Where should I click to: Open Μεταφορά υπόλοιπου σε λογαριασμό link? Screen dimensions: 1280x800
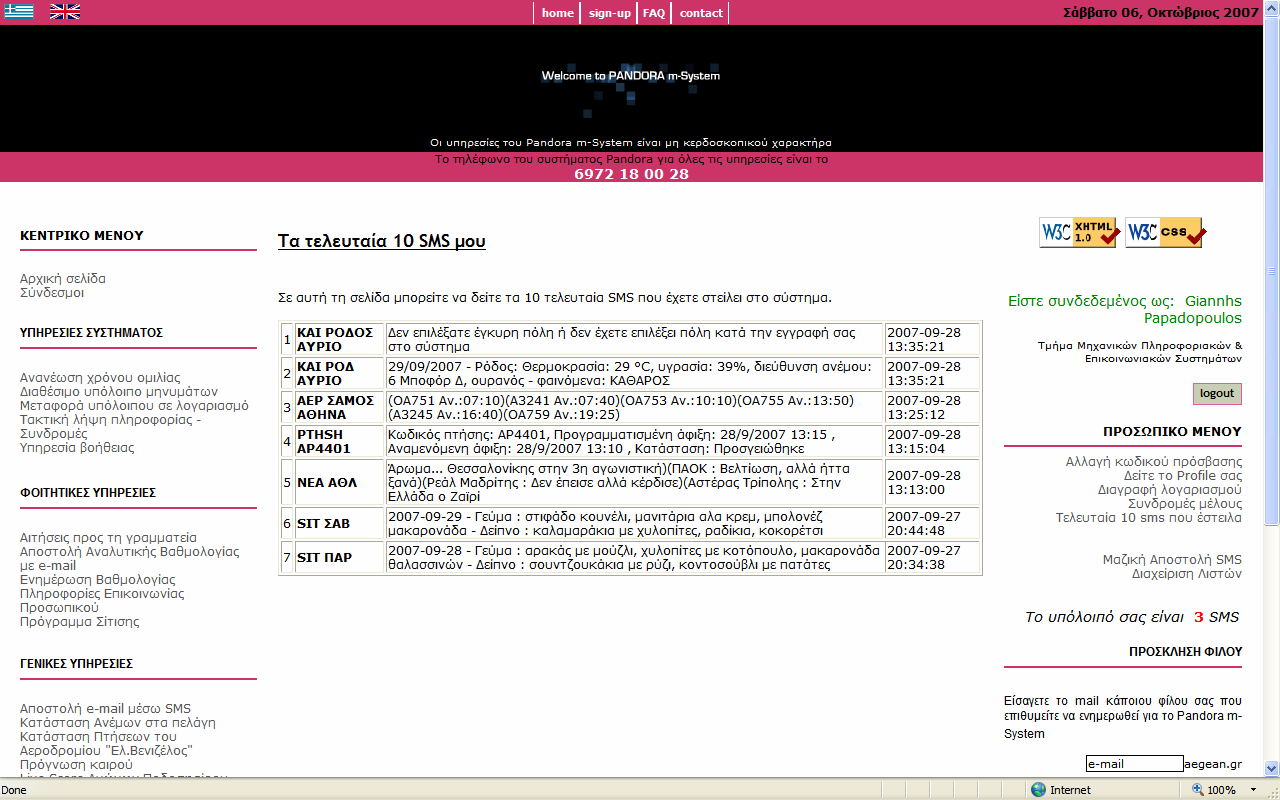click(134, 405)
